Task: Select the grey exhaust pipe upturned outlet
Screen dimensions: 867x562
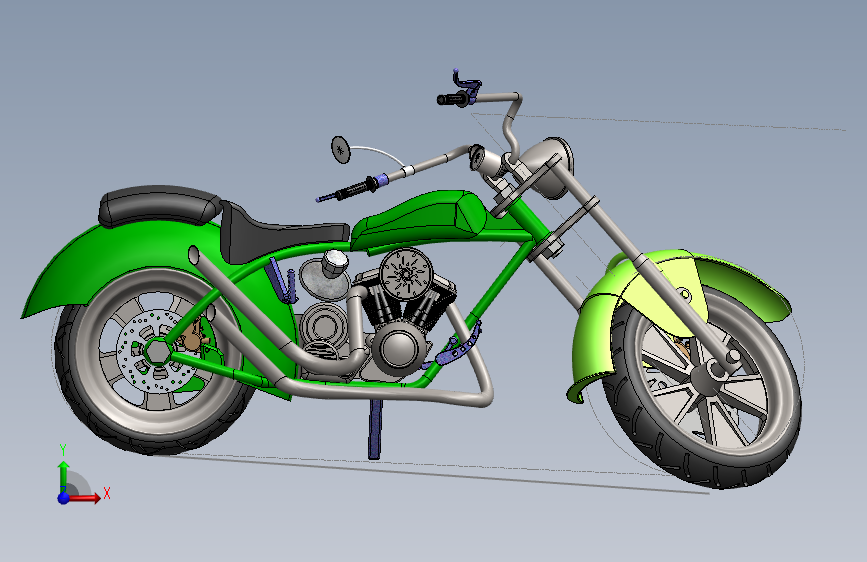Action: coord(195,256)
